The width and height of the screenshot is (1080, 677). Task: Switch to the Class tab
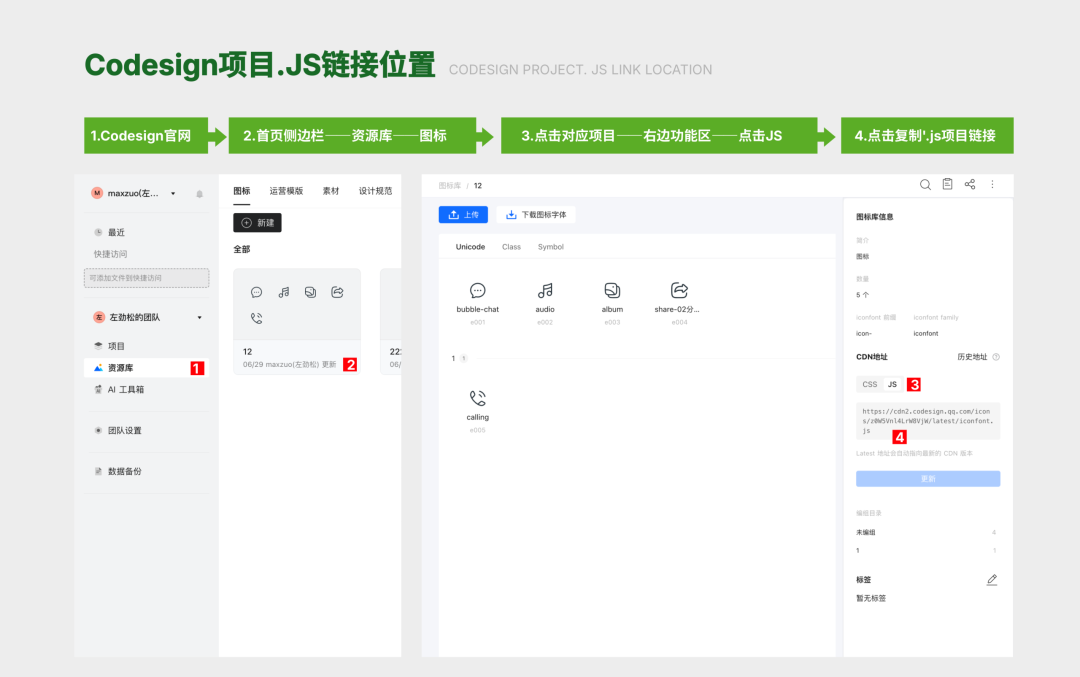click(512, 247)
